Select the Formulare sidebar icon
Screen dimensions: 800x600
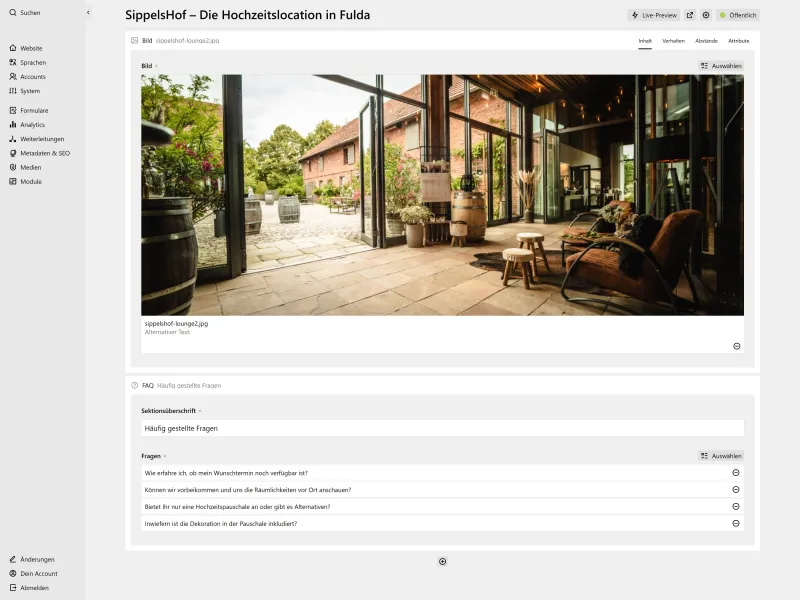pyautogui.click(x=34, y=110)
